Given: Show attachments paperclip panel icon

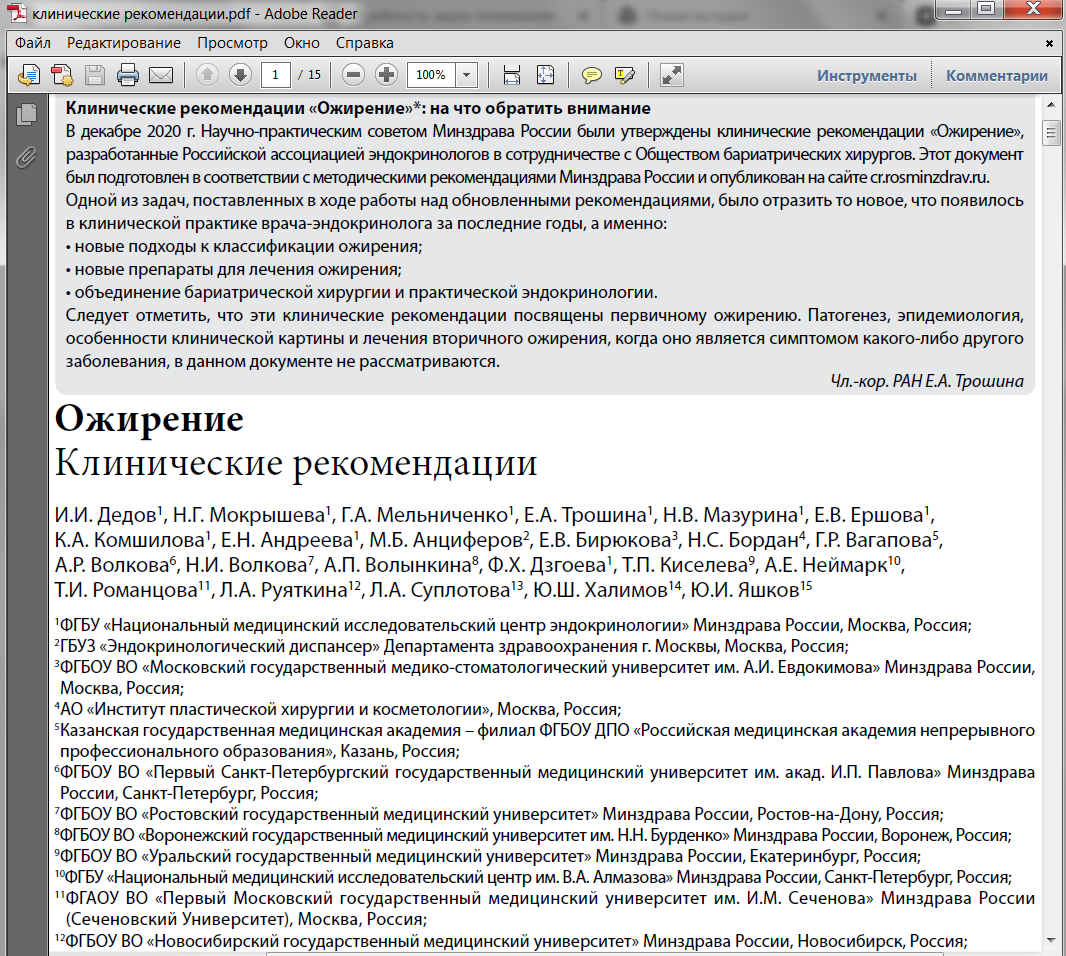Looking at the screenshot, I should pyautogui.click(x=27, y=158).
